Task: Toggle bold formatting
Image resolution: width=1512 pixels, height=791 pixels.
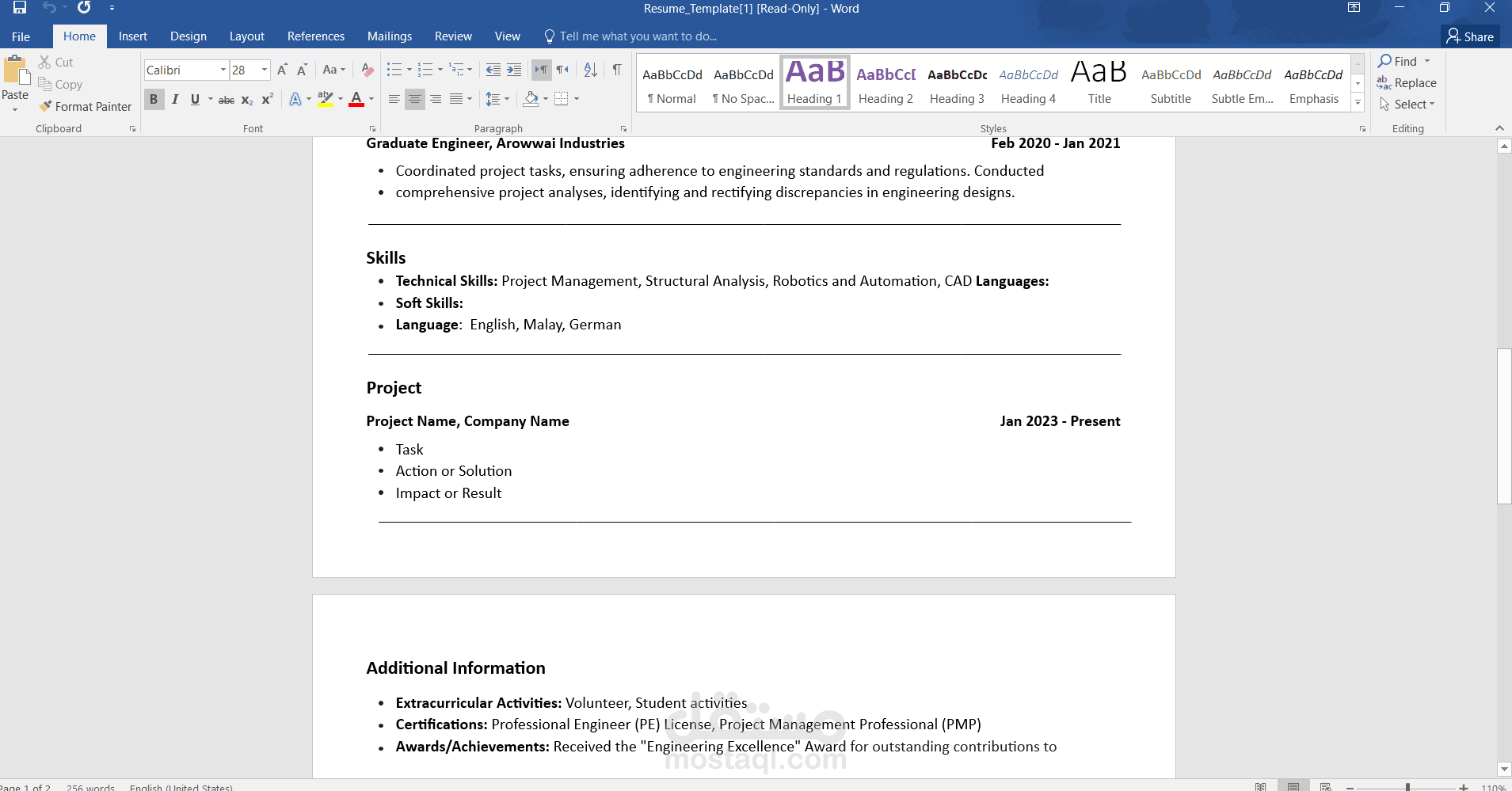Action: coord(154,99)
